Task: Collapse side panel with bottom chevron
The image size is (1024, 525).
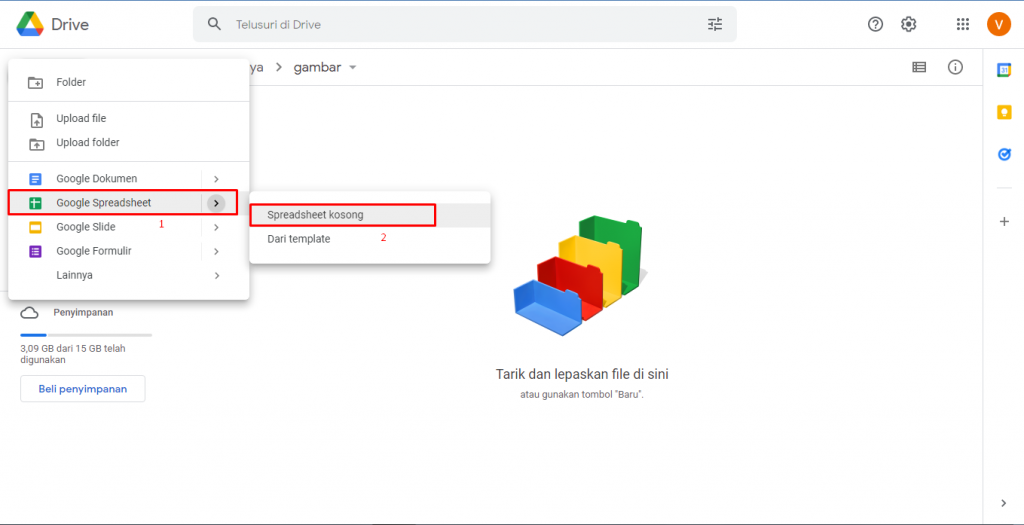Action: (x=1004, y=503)
